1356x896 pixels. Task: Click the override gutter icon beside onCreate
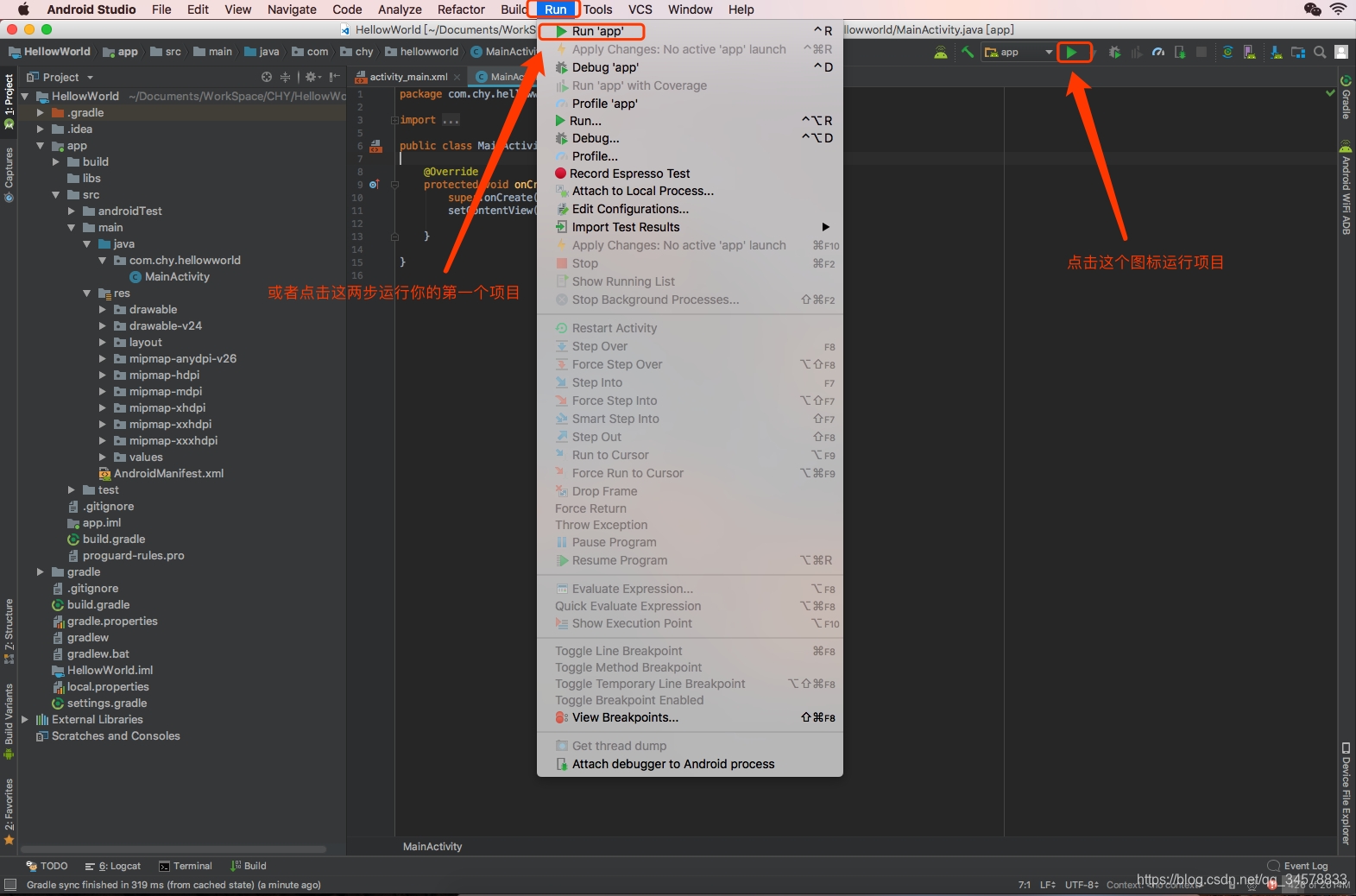(374, 185)
